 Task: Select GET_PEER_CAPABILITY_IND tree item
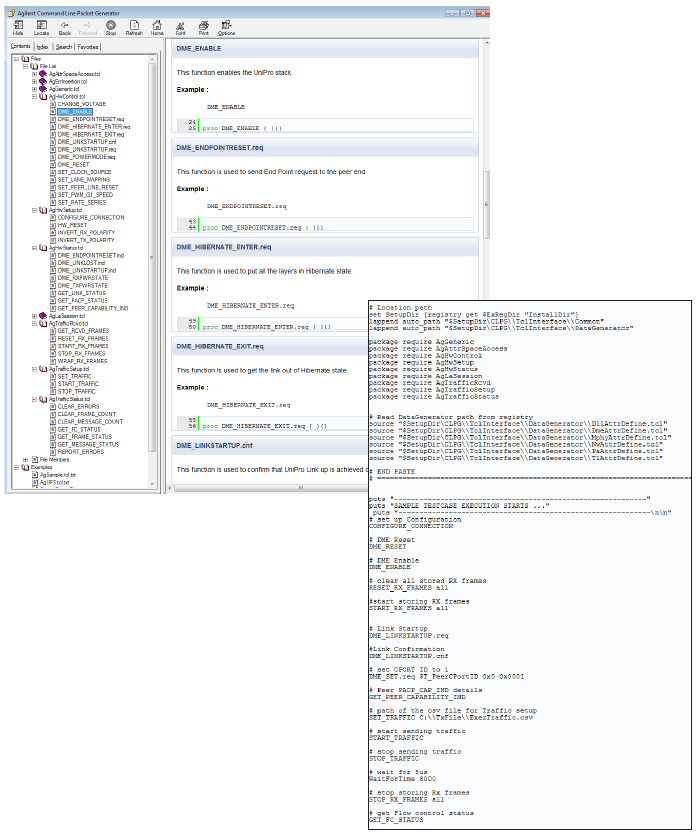(93, 308)
